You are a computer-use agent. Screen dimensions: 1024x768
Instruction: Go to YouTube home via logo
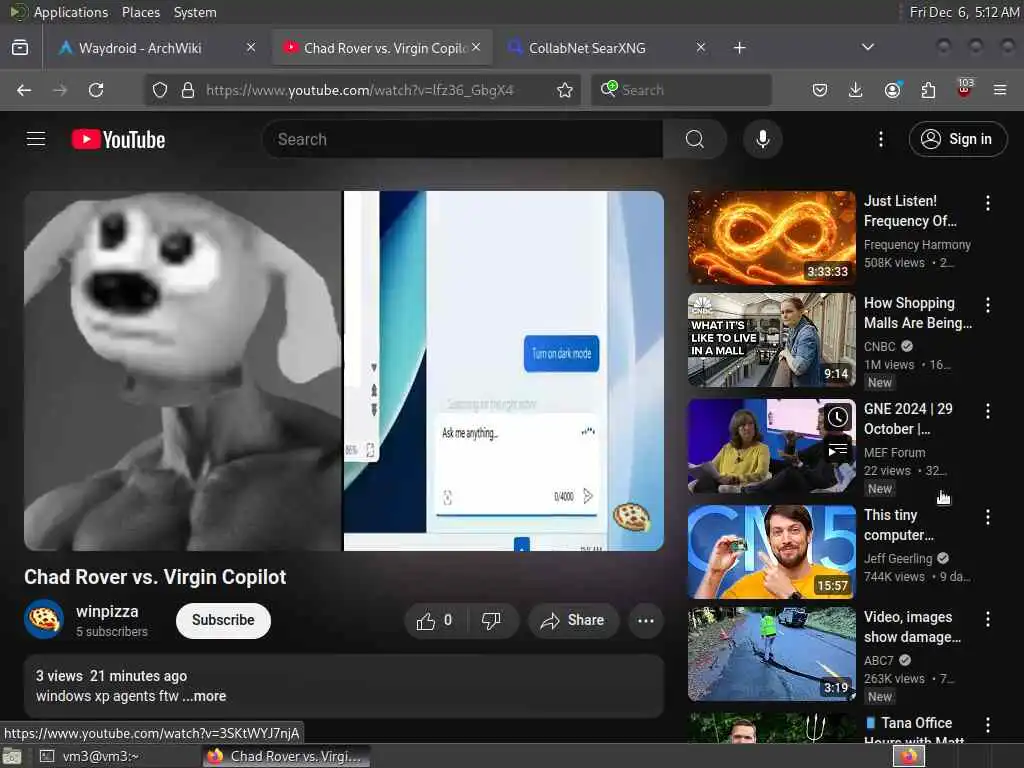[118, 139]
